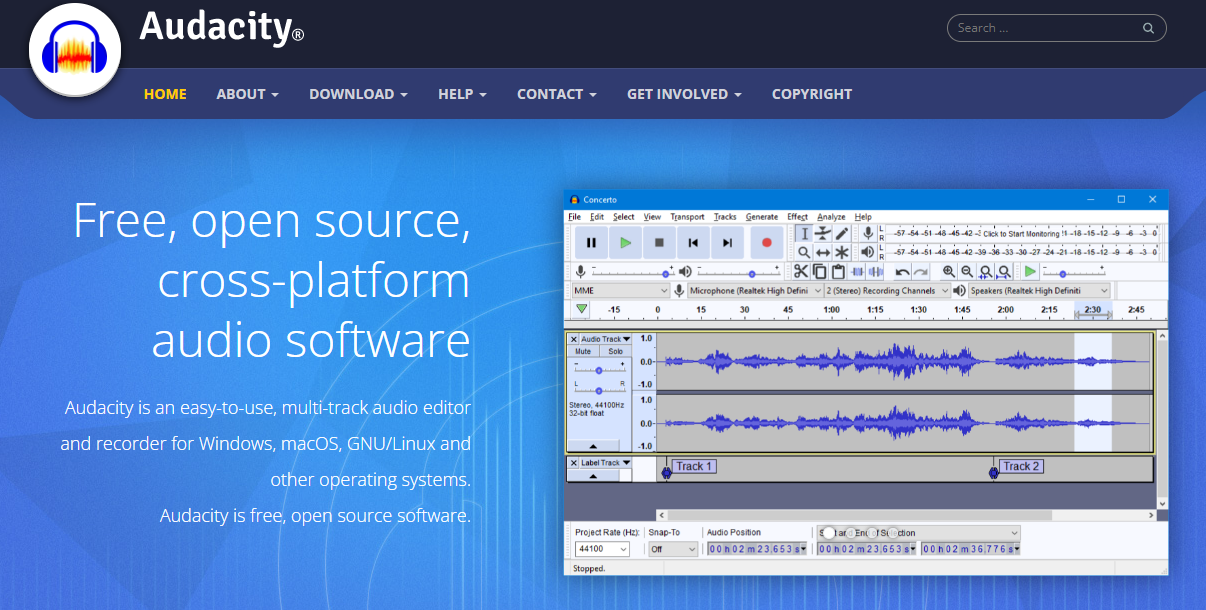1206x610 pixels.
Task: Expand the DOWNLOAD navigation menu
Action: [358, 94]
